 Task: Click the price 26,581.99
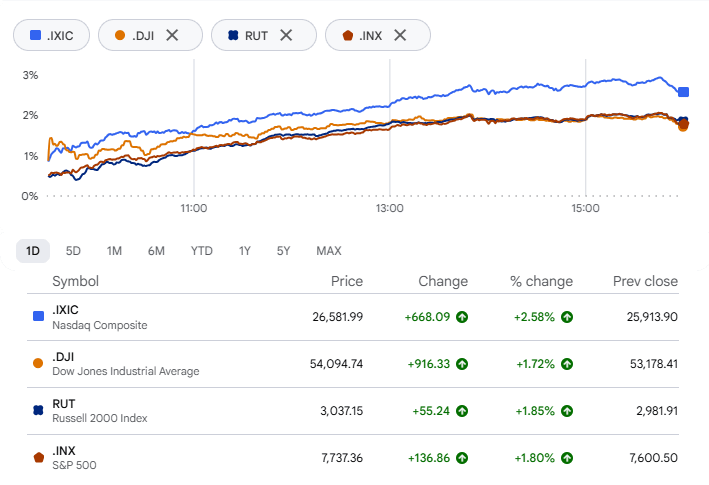pyautogui.click(x=337, y=317)
